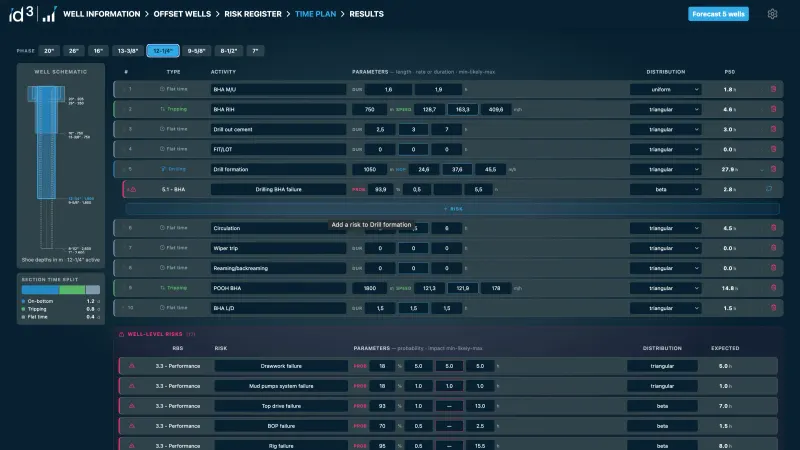This screenshot has height=450, width=800.
Task: Click the Flat time clock icon on BHA M/U
Action: (x=162, y=89)
